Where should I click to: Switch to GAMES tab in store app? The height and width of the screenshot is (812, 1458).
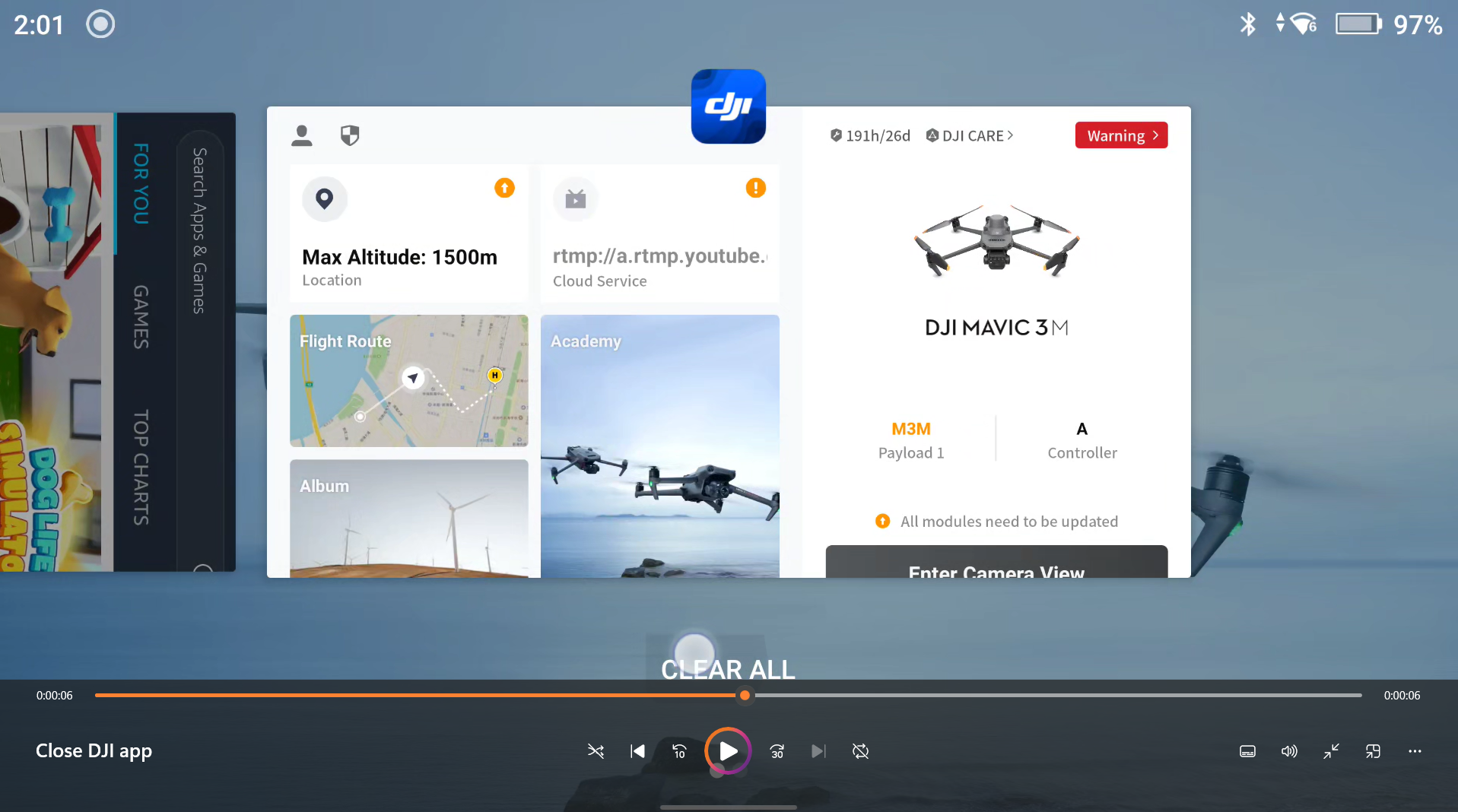pos(141,317)
